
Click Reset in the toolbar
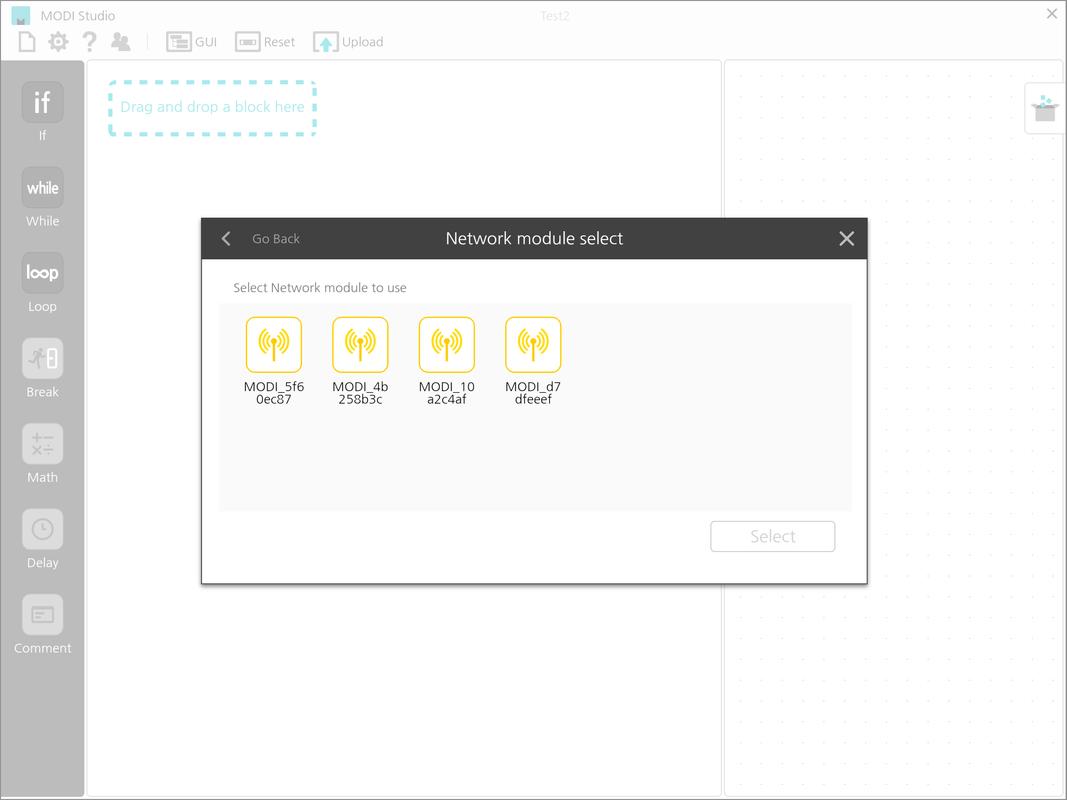click(x=265, y=42)
